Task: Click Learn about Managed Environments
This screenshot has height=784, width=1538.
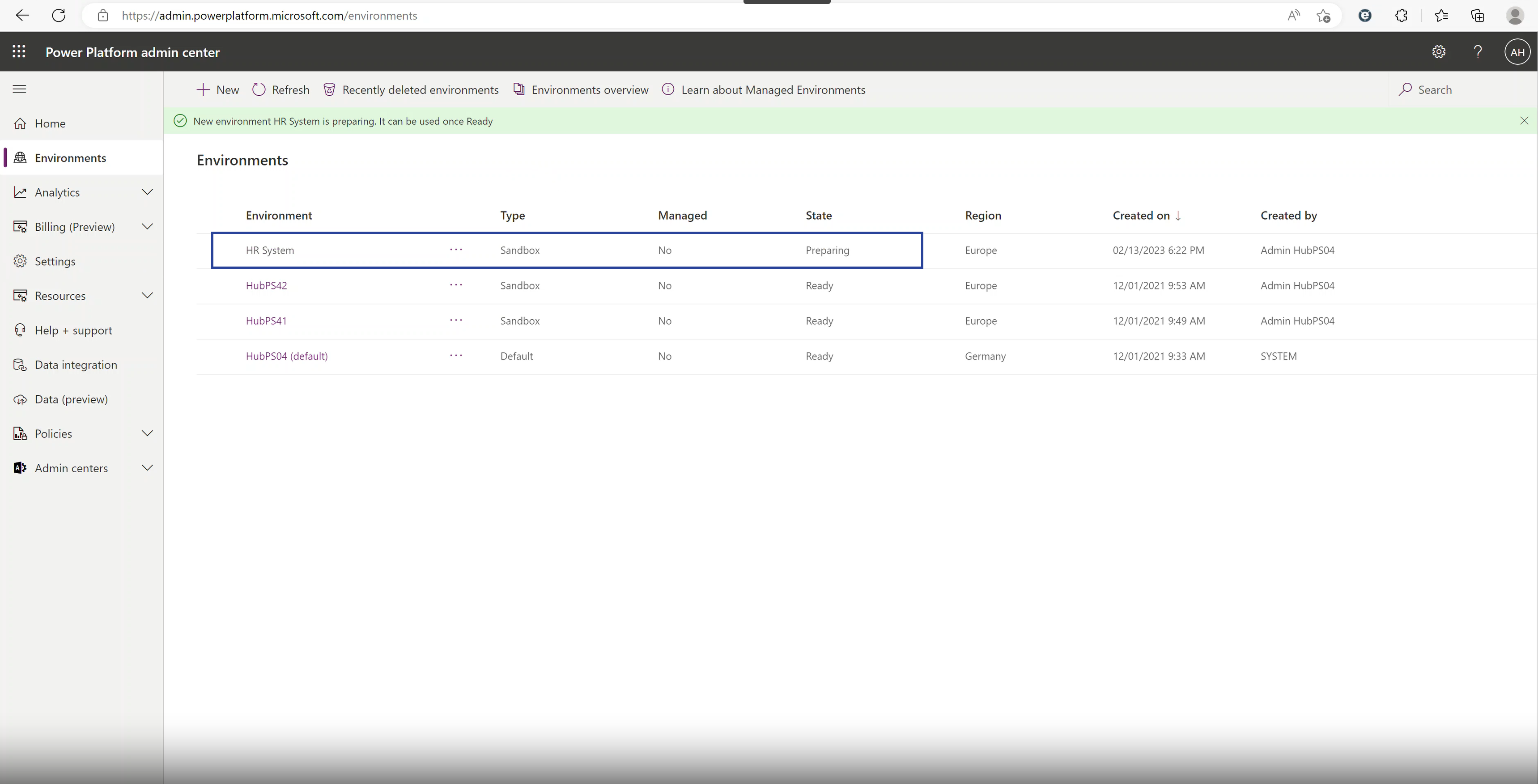Action: point(764,89)
